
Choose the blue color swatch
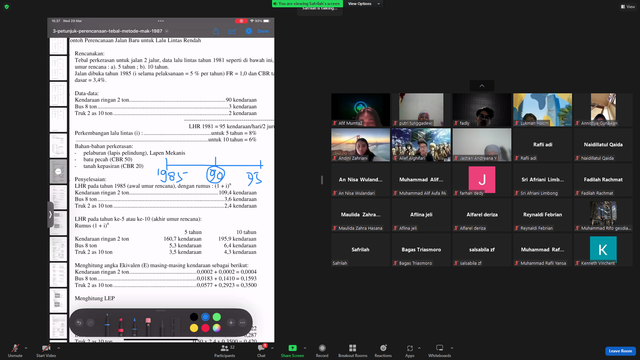click(205, 317)
